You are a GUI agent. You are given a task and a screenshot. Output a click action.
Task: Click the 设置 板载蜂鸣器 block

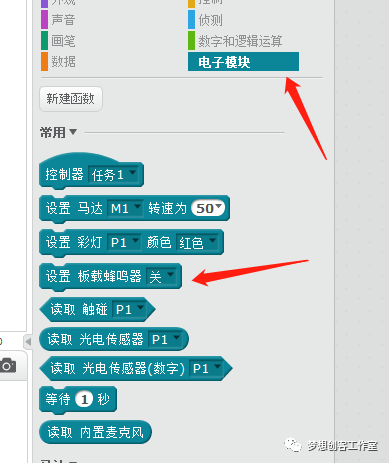point(111,277)
